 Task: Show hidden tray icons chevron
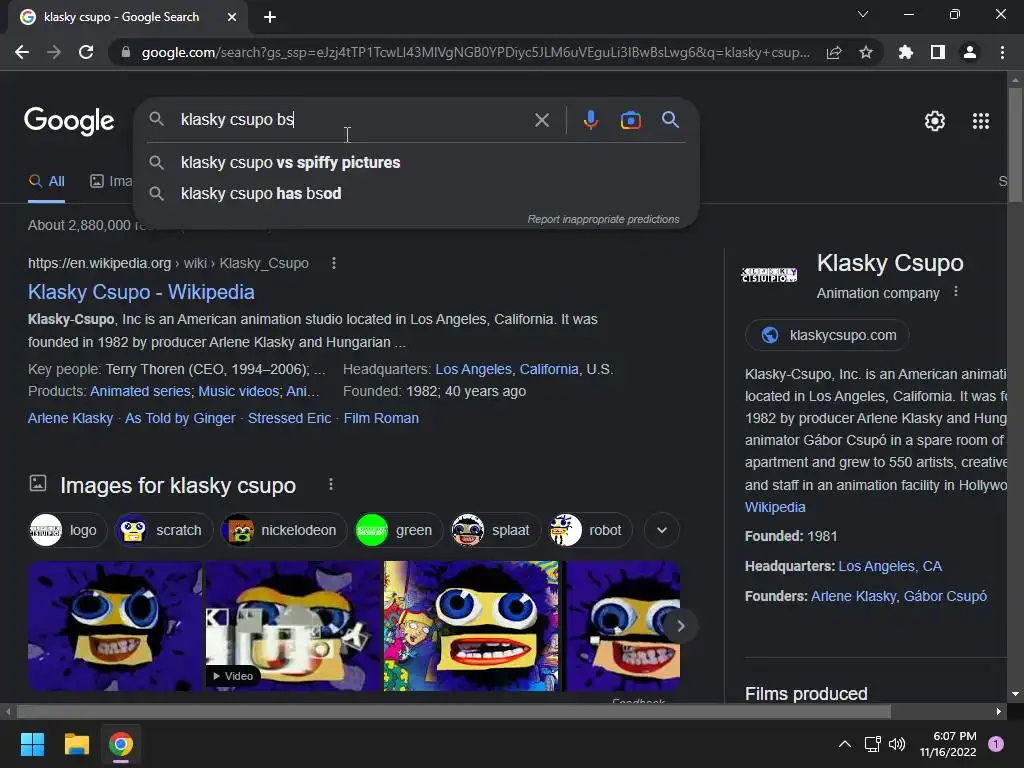(x=844, y=744)
